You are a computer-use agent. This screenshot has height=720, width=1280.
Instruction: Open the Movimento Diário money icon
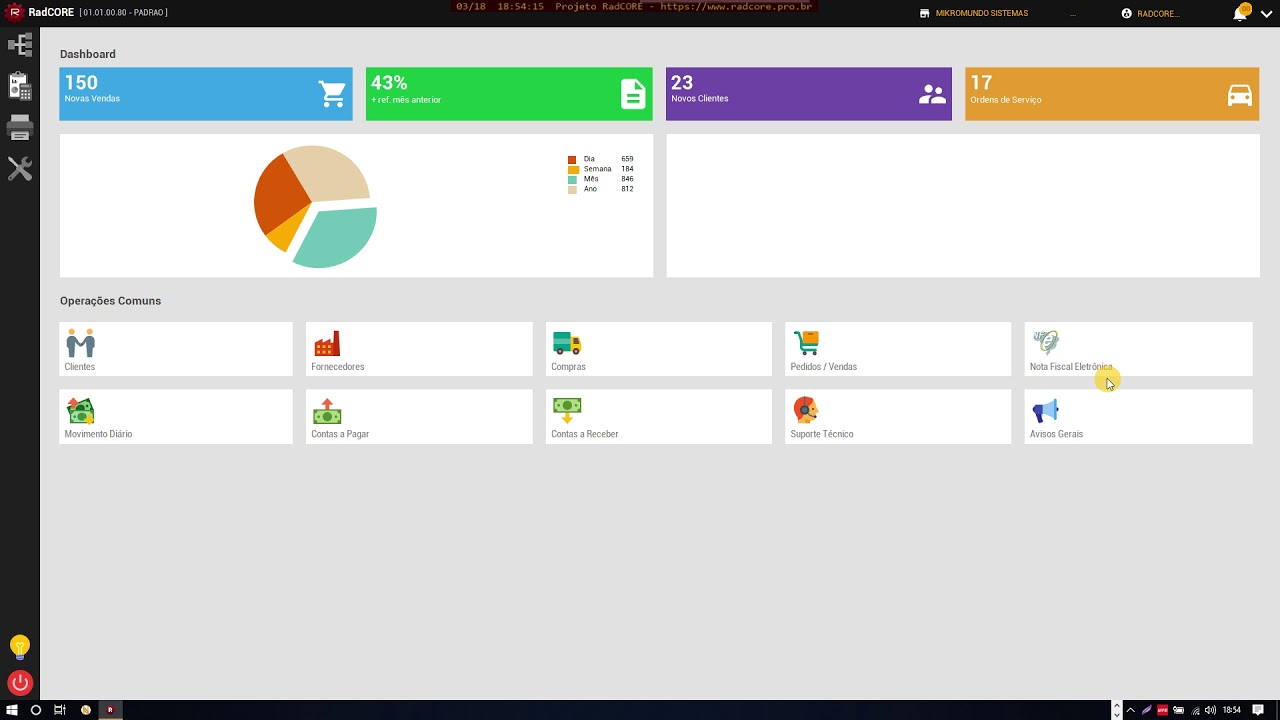[80, 411]
